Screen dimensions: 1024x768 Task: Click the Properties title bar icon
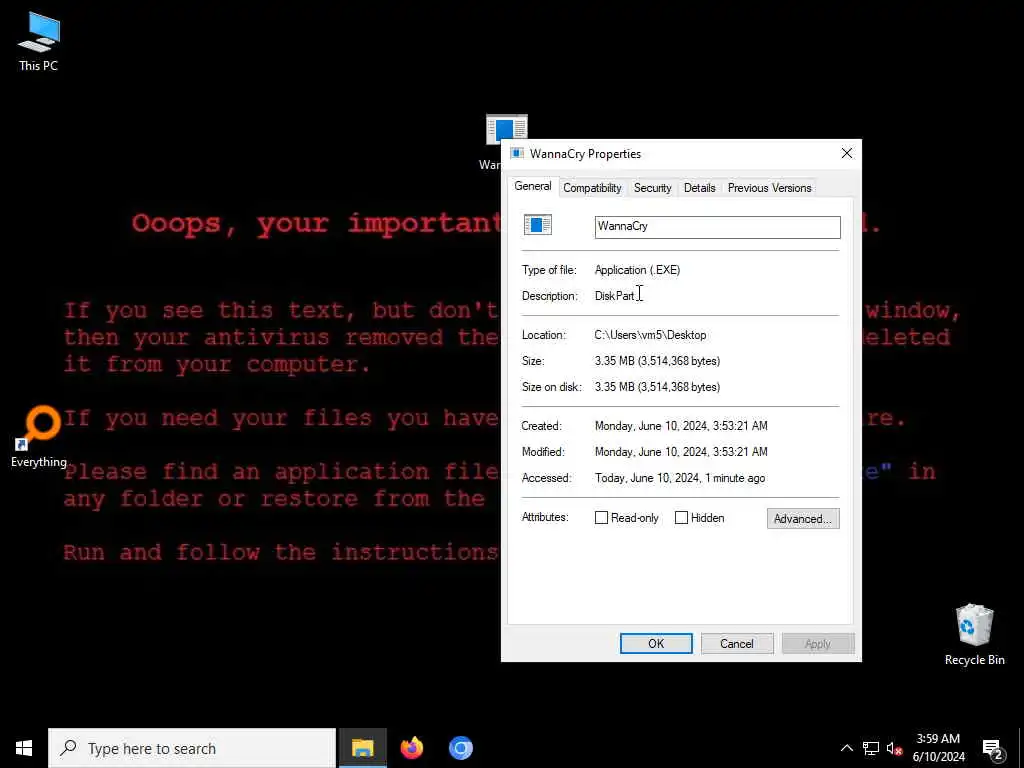[517, 153]
